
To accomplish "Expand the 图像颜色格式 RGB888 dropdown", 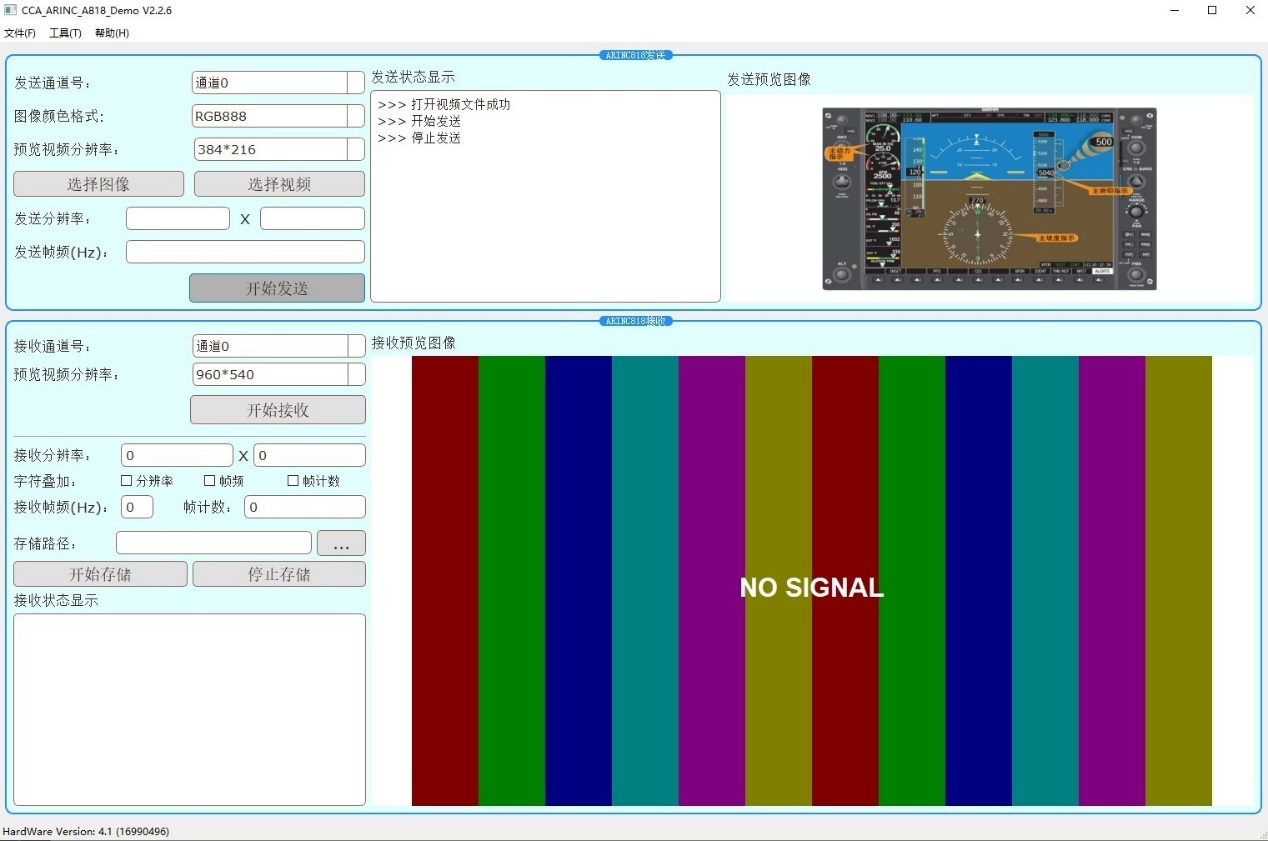I will tap(355, 116).
